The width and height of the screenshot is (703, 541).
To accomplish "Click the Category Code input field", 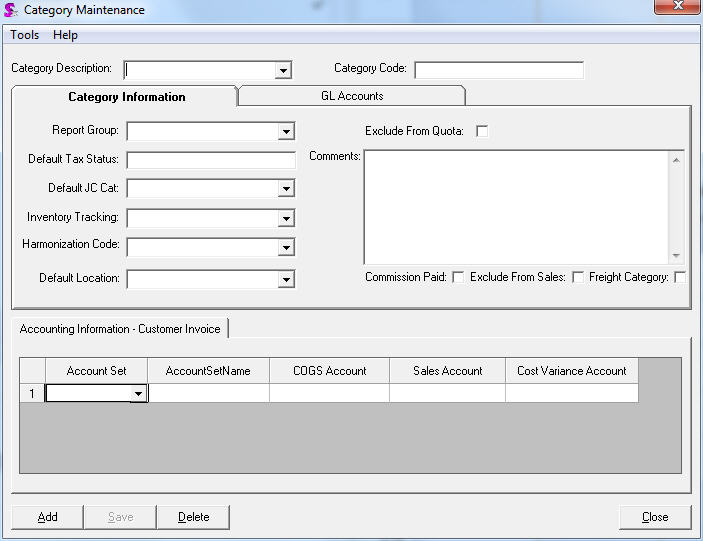I will (498, 70).
